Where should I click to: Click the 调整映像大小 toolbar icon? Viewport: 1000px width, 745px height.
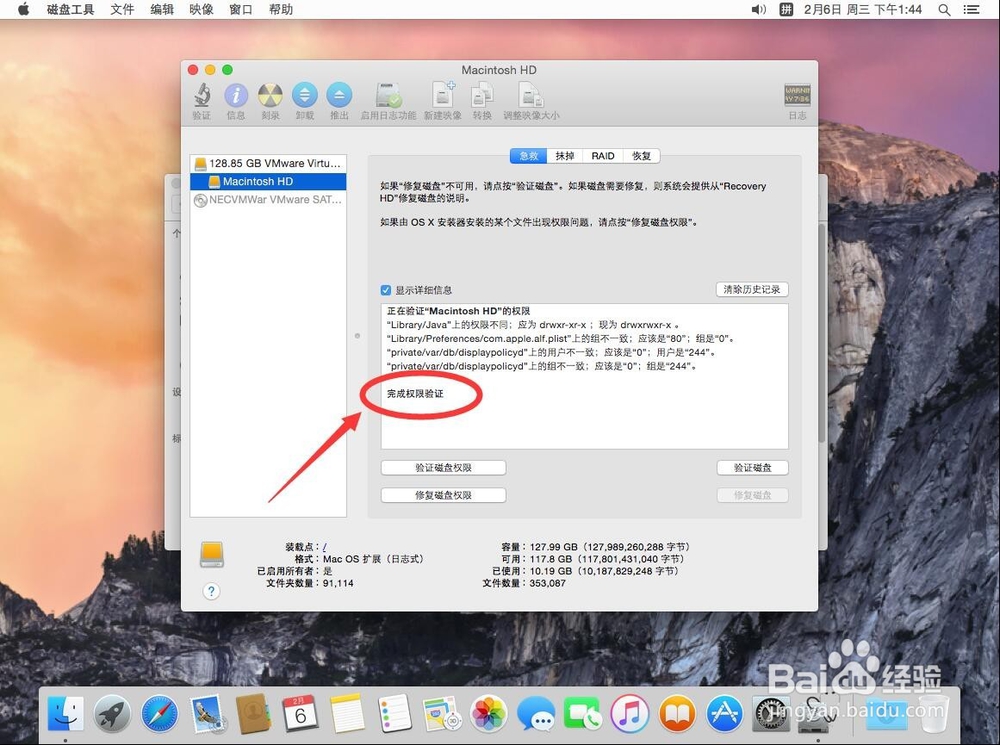tap(531, 95)
